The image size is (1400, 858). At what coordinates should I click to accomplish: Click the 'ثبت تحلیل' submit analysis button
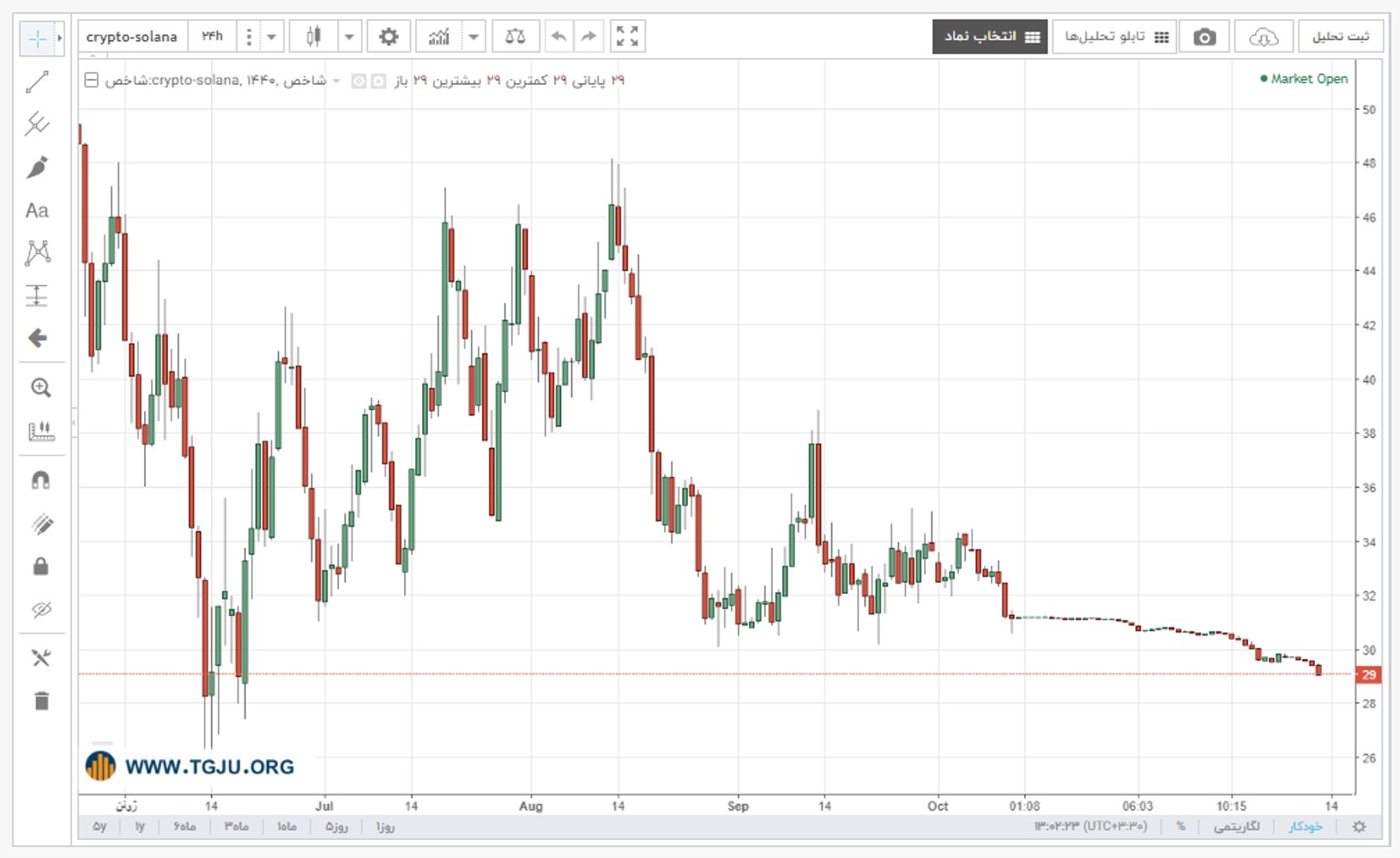coord(1340,37)
